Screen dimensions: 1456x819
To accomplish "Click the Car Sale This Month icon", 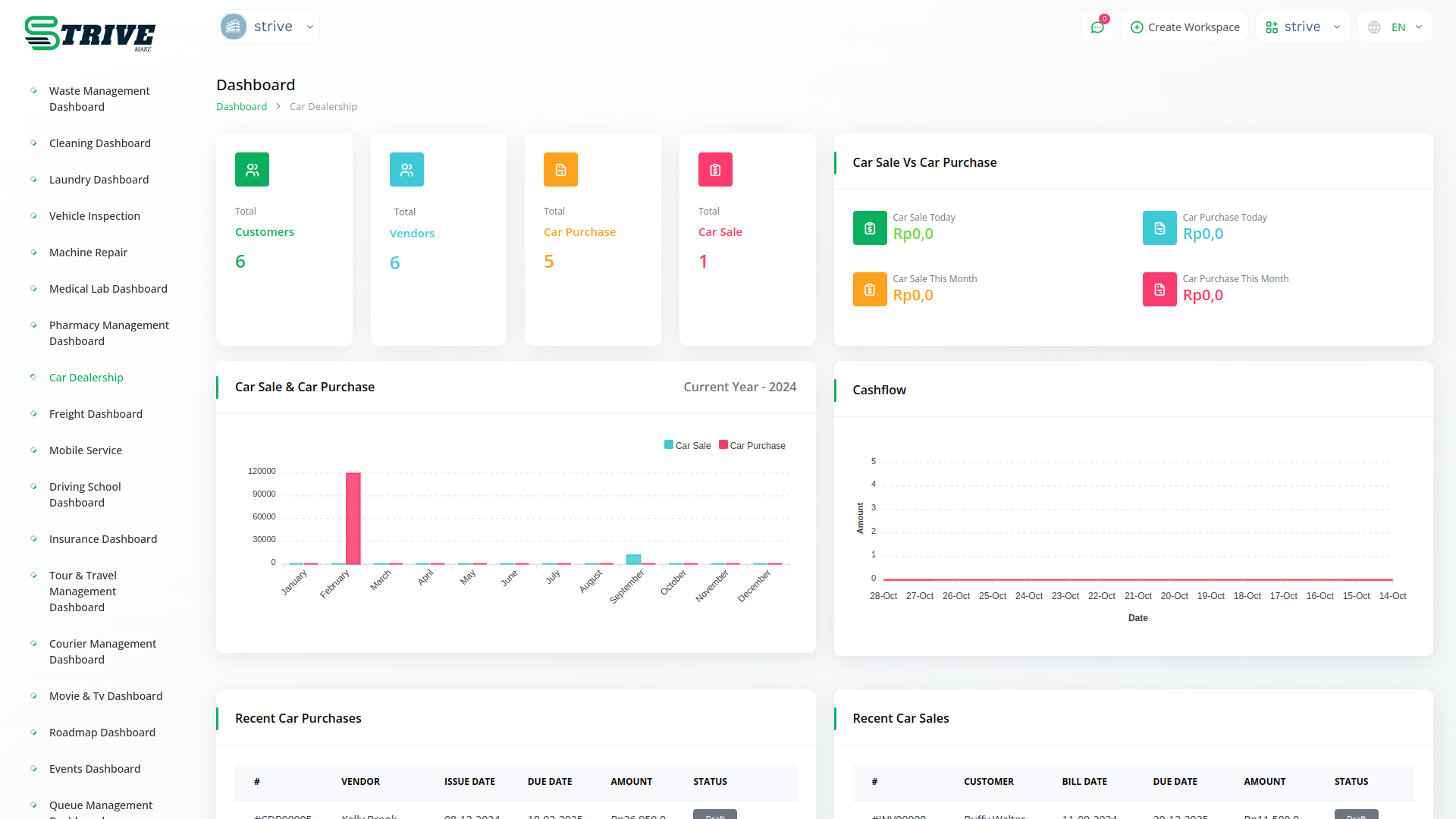I will pos(870,290).
